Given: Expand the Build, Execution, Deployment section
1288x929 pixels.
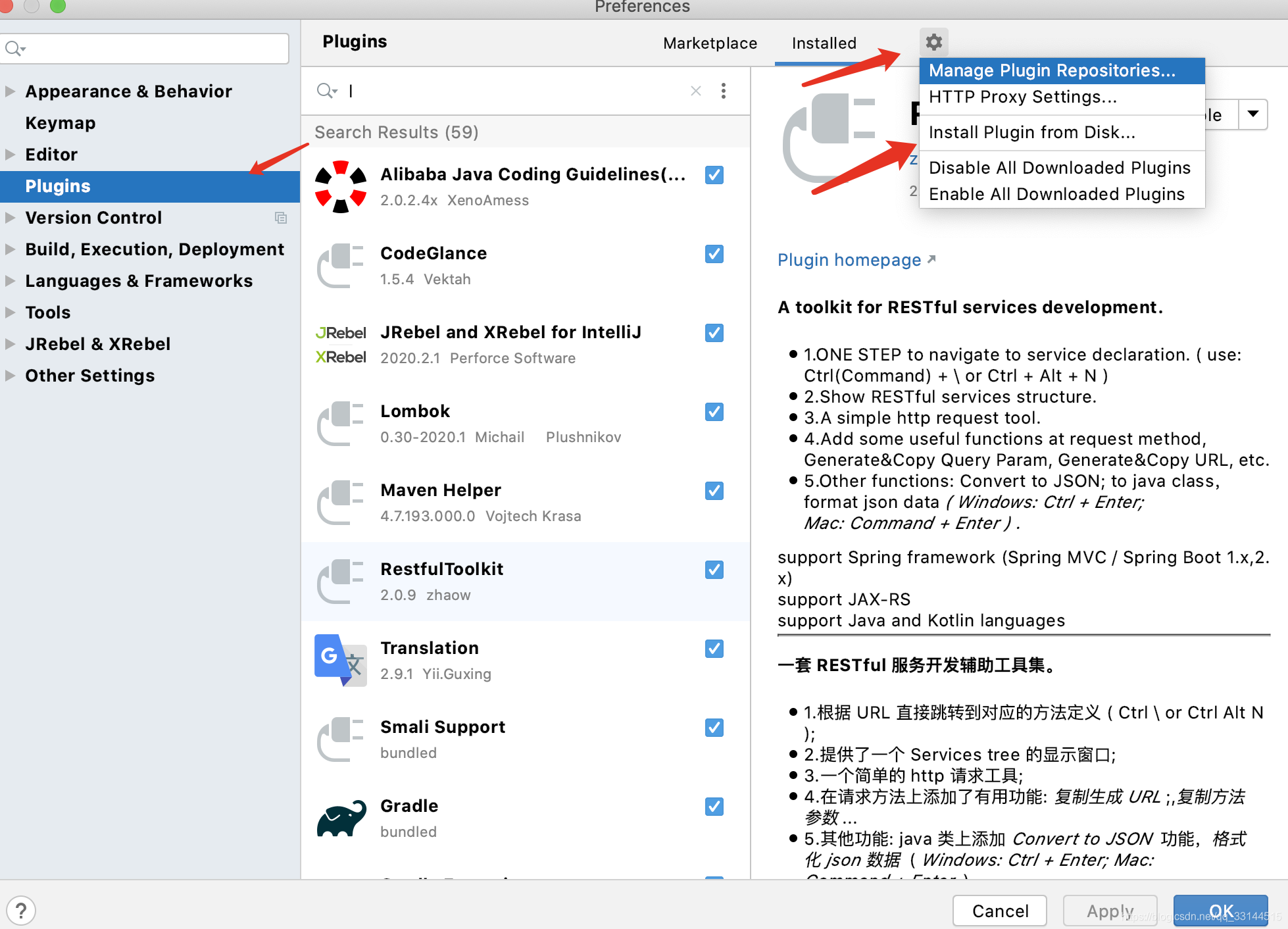Looking at the screenshot, I should point(10,249).
